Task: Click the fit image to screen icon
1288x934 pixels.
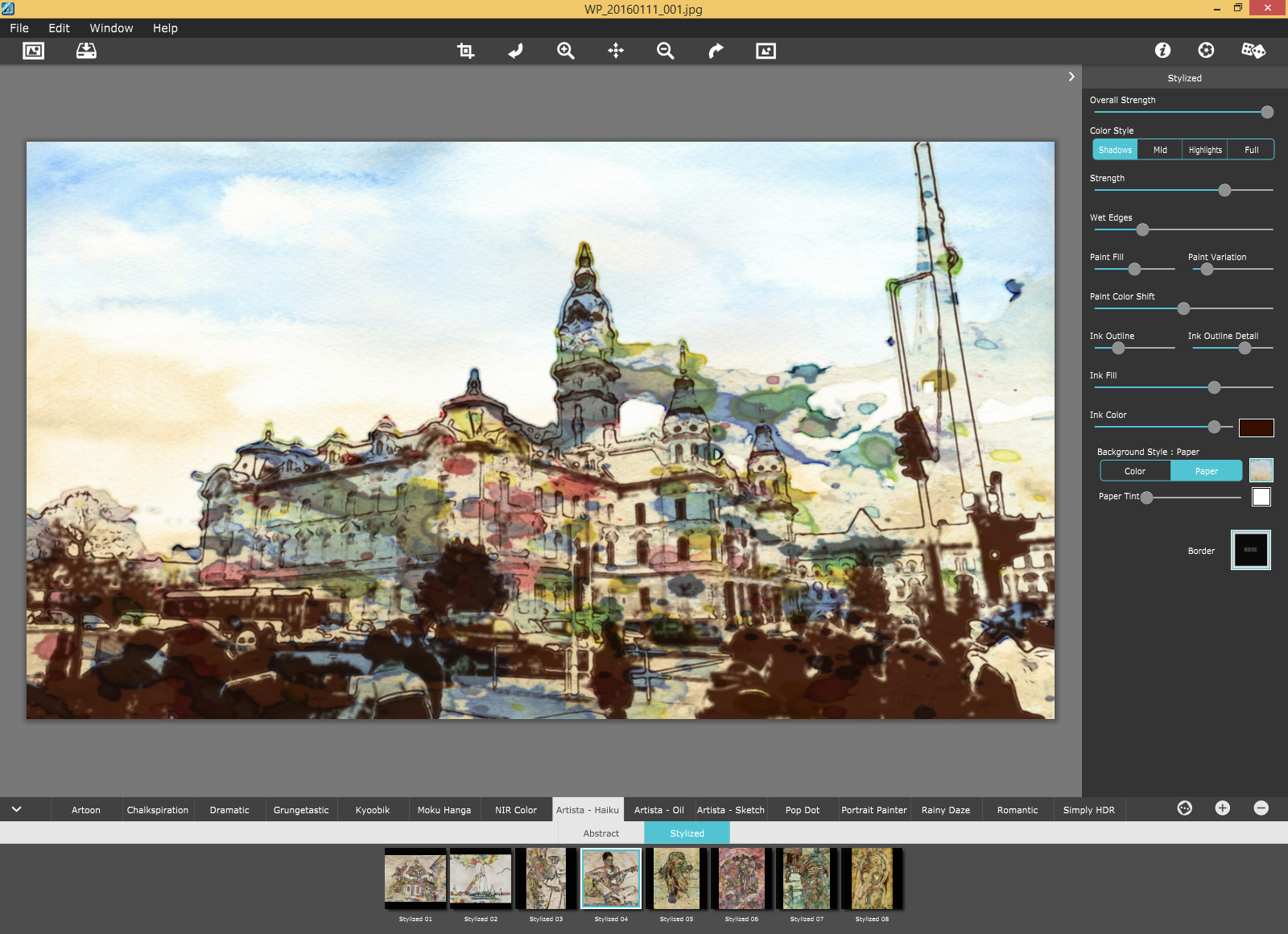Action: (x=766, y=51)
